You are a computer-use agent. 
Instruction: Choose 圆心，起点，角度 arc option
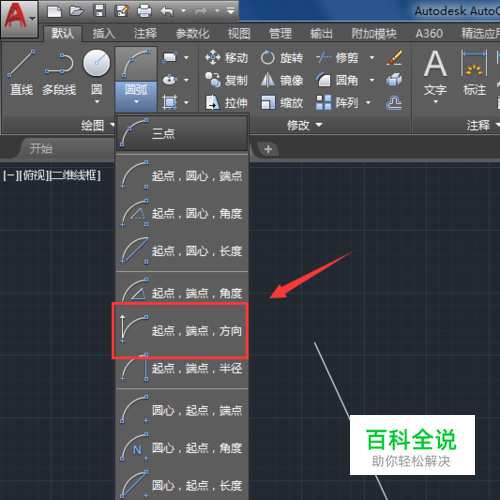tap(182, 447)
